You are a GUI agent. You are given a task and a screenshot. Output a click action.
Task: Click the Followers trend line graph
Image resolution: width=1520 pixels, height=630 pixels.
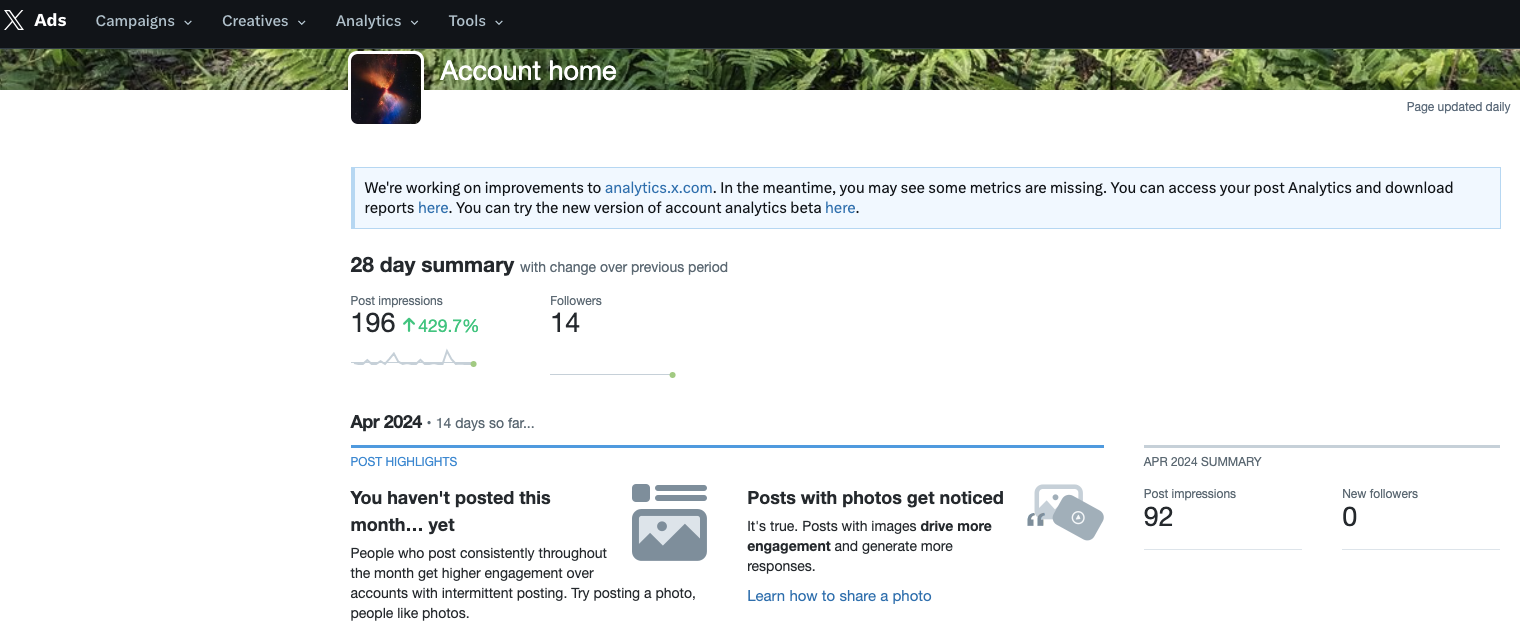pos(611,374)
